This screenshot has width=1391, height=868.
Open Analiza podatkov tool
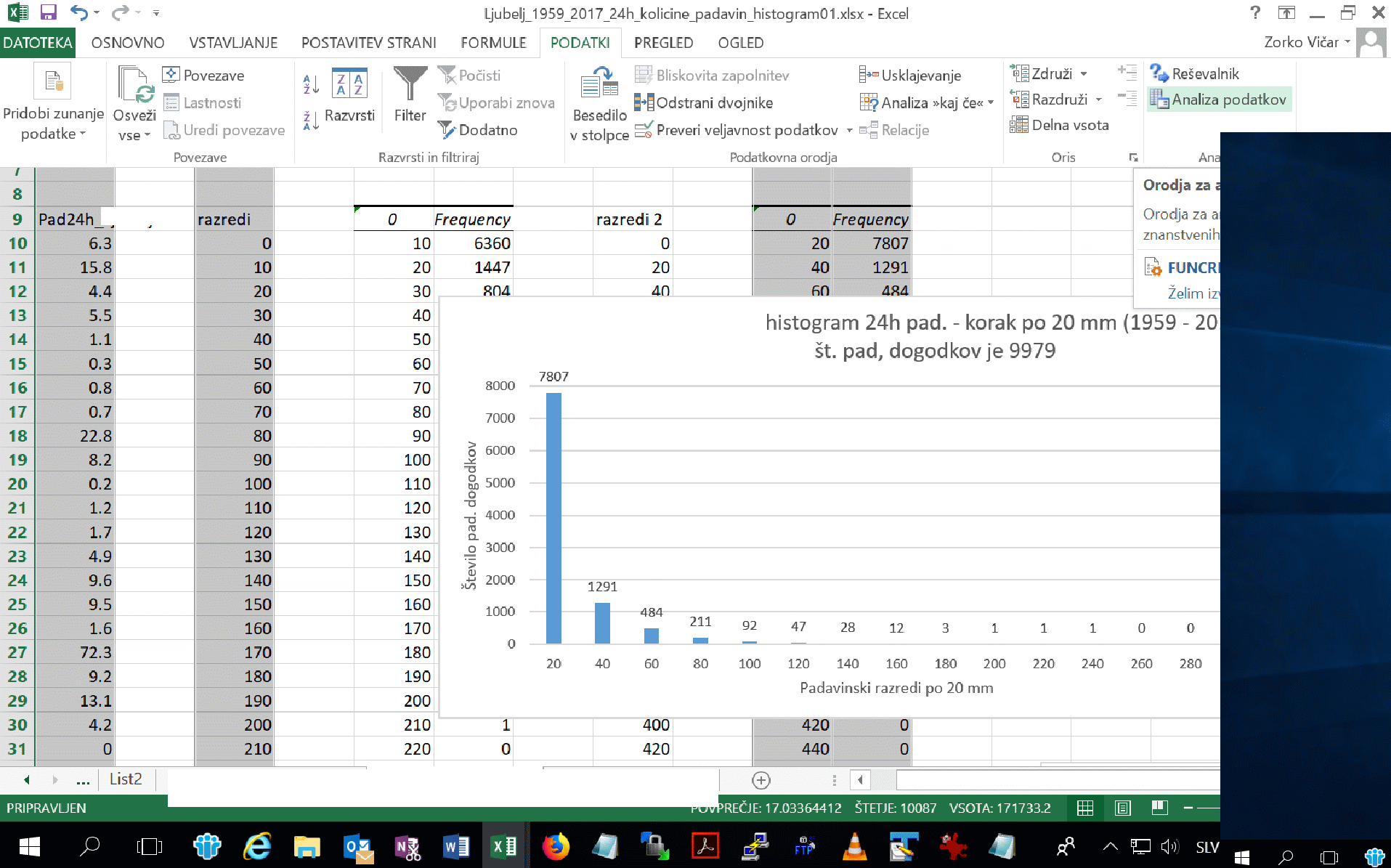[1220, 100]
